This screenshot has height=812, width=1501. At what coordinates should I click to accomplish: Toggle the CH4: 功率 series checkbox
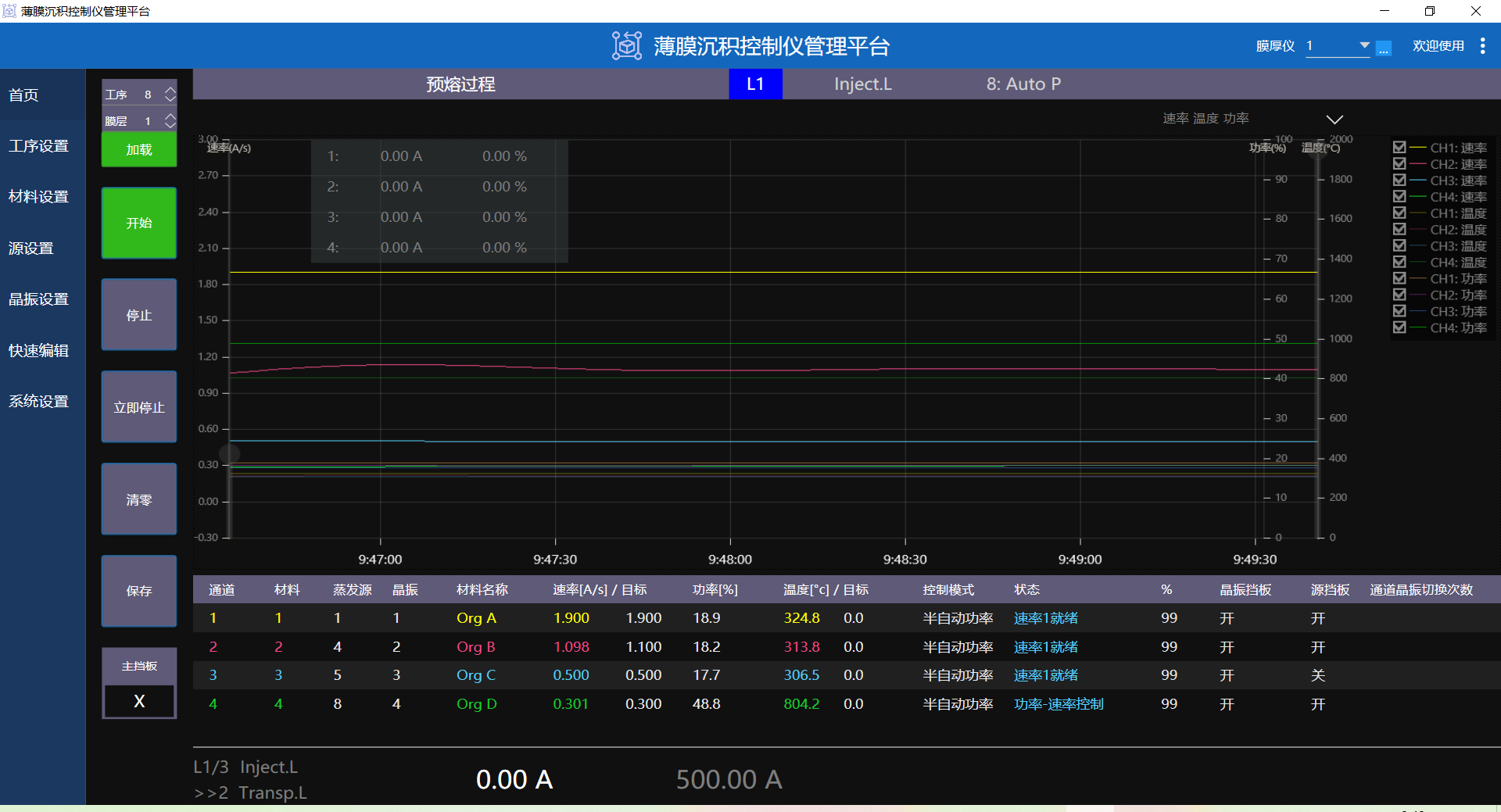[x=1399, y=327]
